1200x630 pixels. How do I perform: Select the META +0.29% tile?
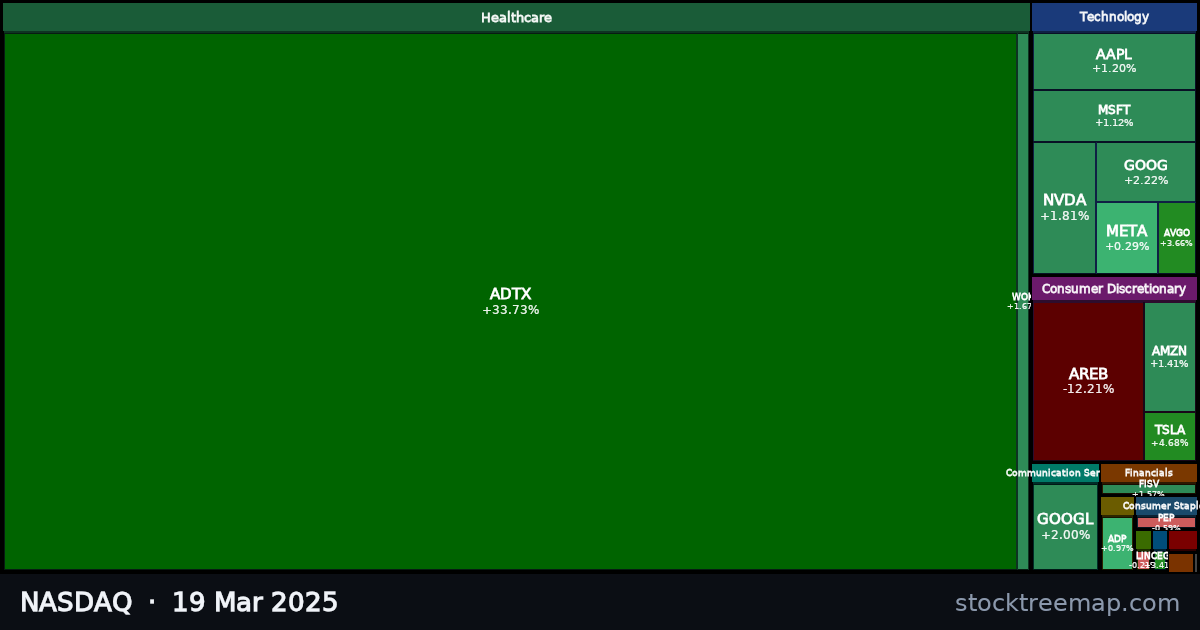point(1127,238)
